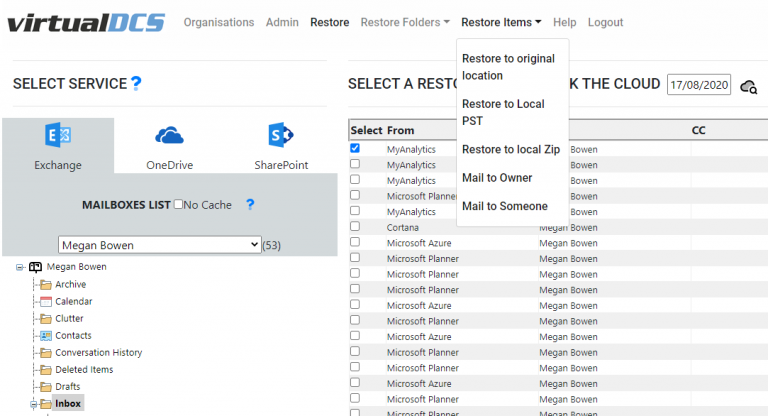
Task: Select the Contacts item in tree
Action: (x=73, y=336)
